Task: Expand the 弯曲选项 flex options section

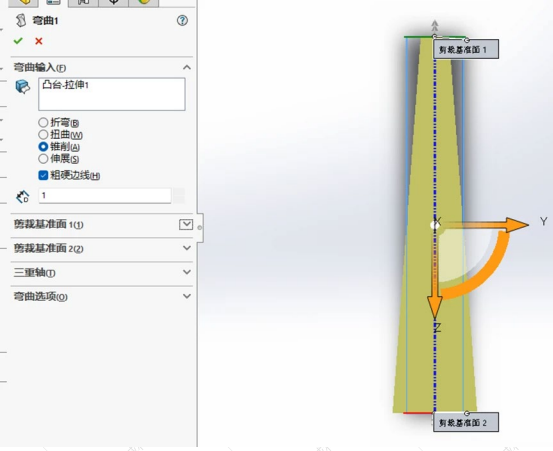Action: 187,296
